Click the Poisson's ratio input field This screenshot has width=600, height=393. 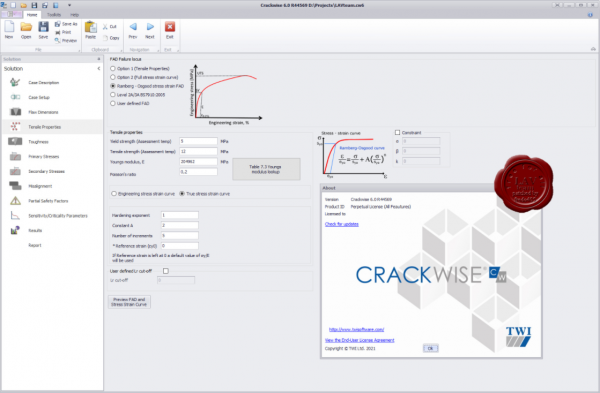click(198, 172)
